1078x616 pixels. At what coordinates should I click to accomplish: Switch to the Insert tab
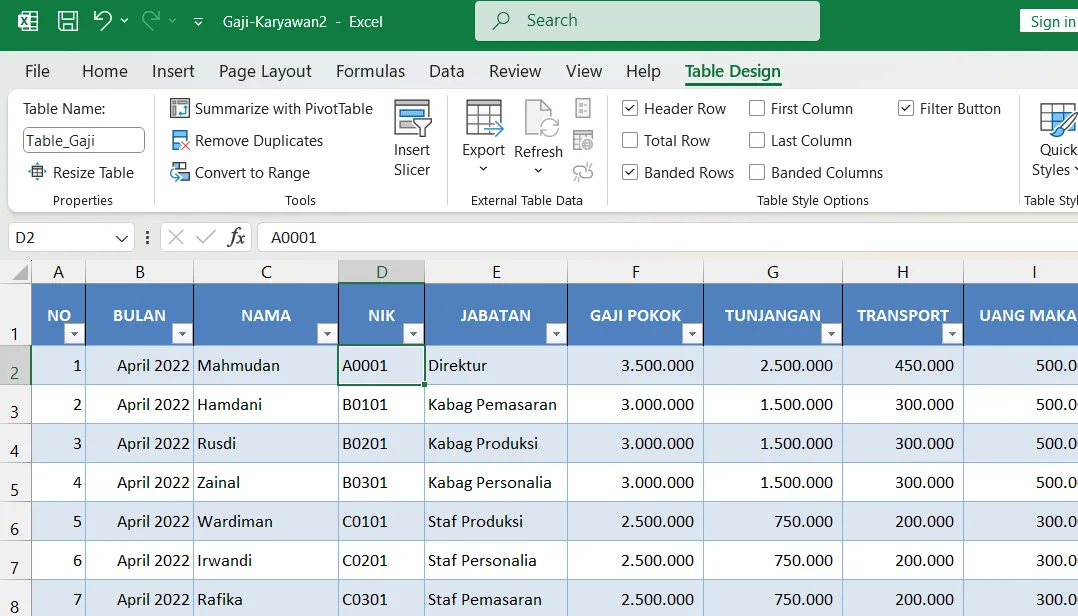(173, 72)
